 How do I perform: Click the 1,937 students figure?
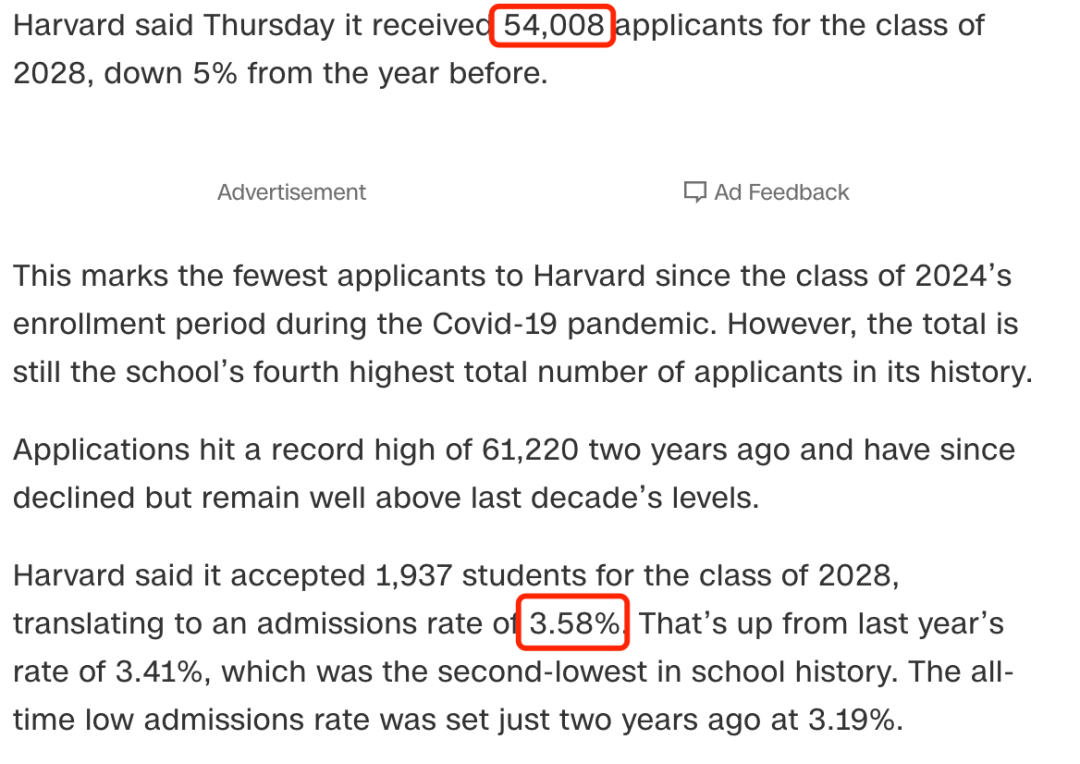point(413,576)
